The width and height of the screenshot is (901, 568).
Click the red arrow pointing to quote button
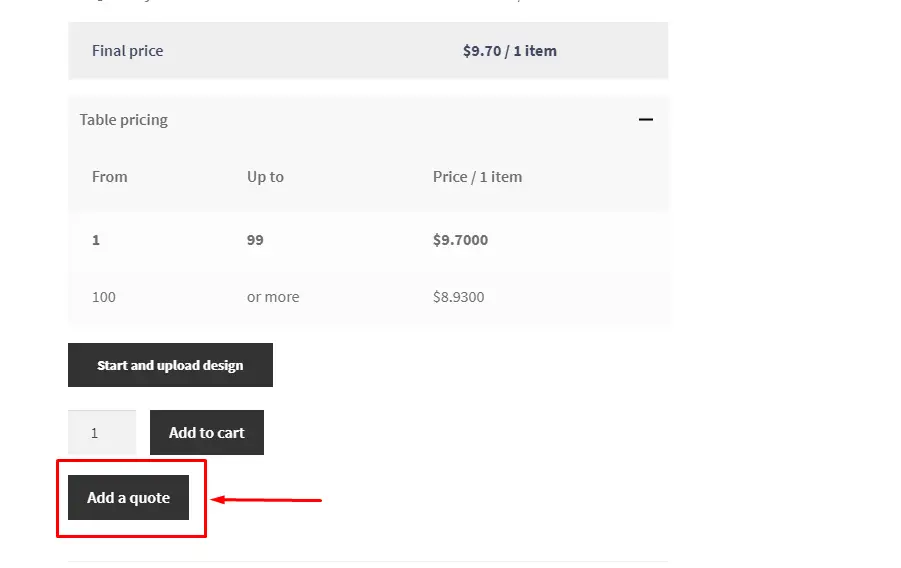click(x=266, y=500)
